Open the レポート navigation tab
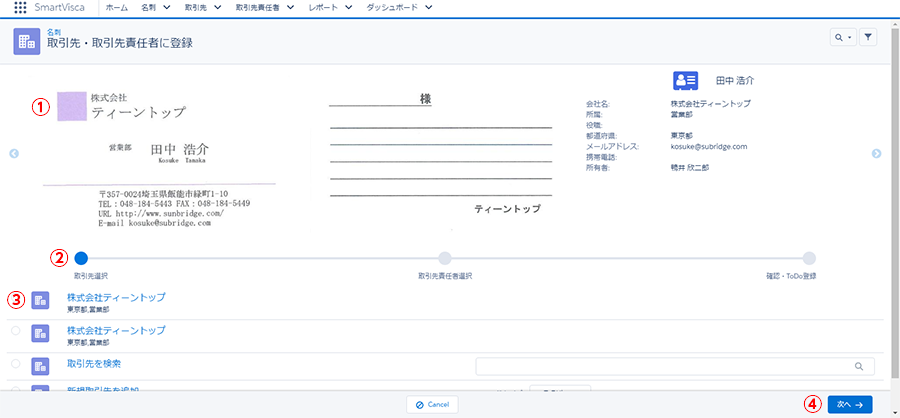Screen dimensions: 900x418 pyautogui.click(x=323, y=8)
